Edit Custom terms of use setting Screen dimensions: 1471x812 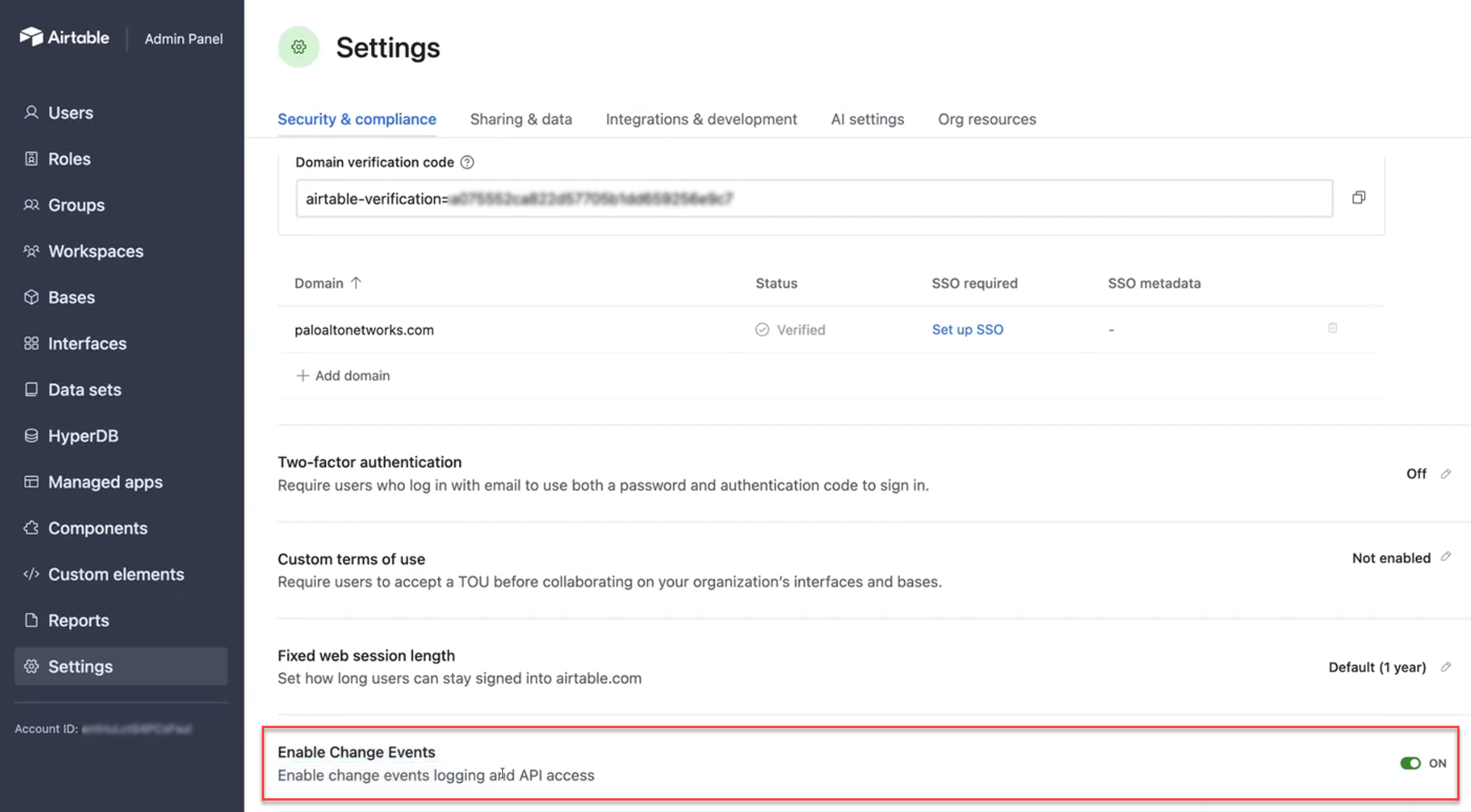point(1446,557)
